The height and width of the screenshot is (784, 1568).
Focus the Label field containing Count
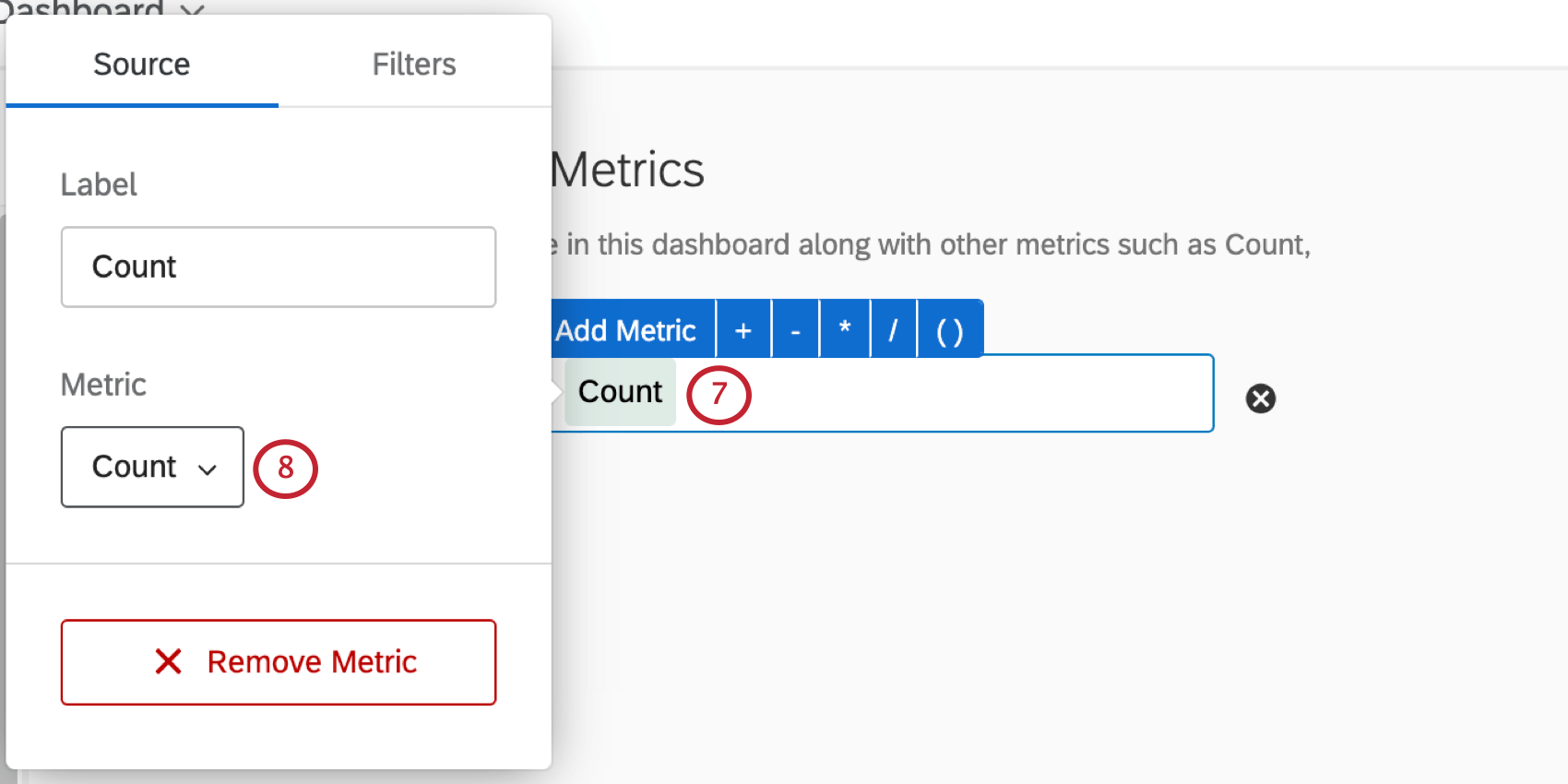279,267
